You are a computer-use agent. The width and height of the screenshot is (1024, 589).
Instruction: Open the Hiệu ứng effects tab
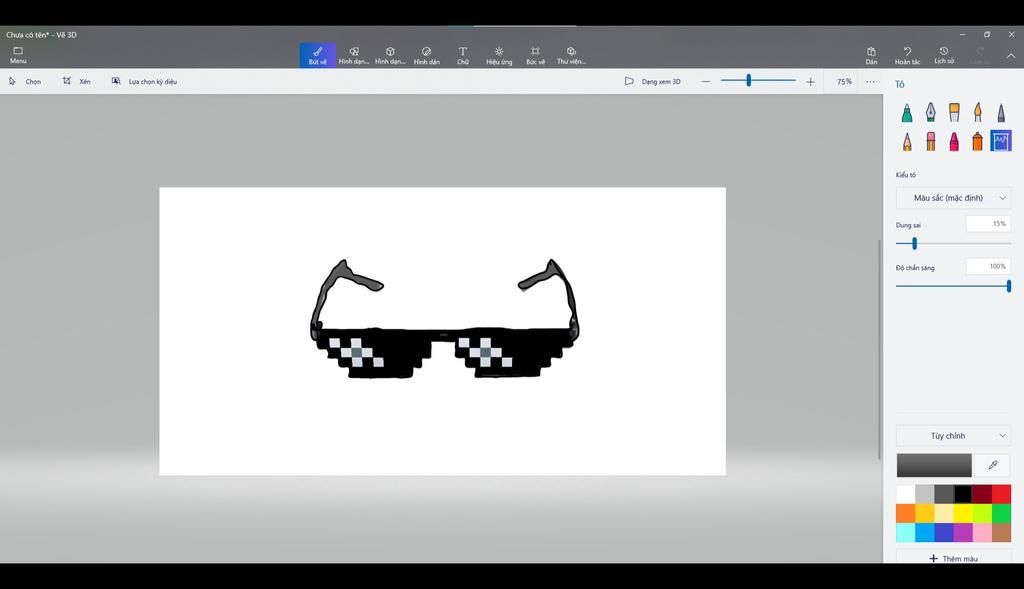(x=499, y=56)
